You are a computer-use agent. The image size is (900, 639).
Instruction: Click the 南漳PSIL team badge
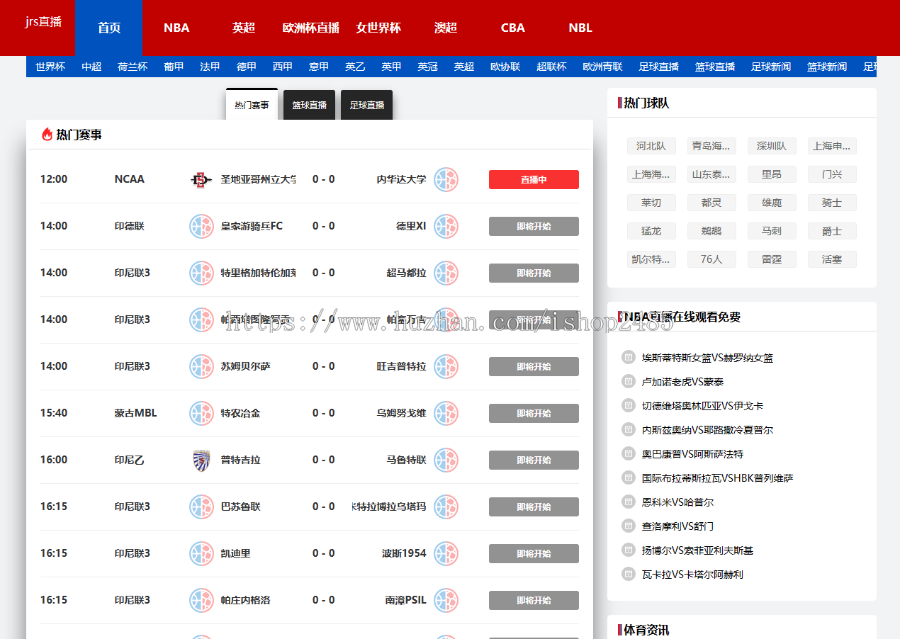[446, 601]
